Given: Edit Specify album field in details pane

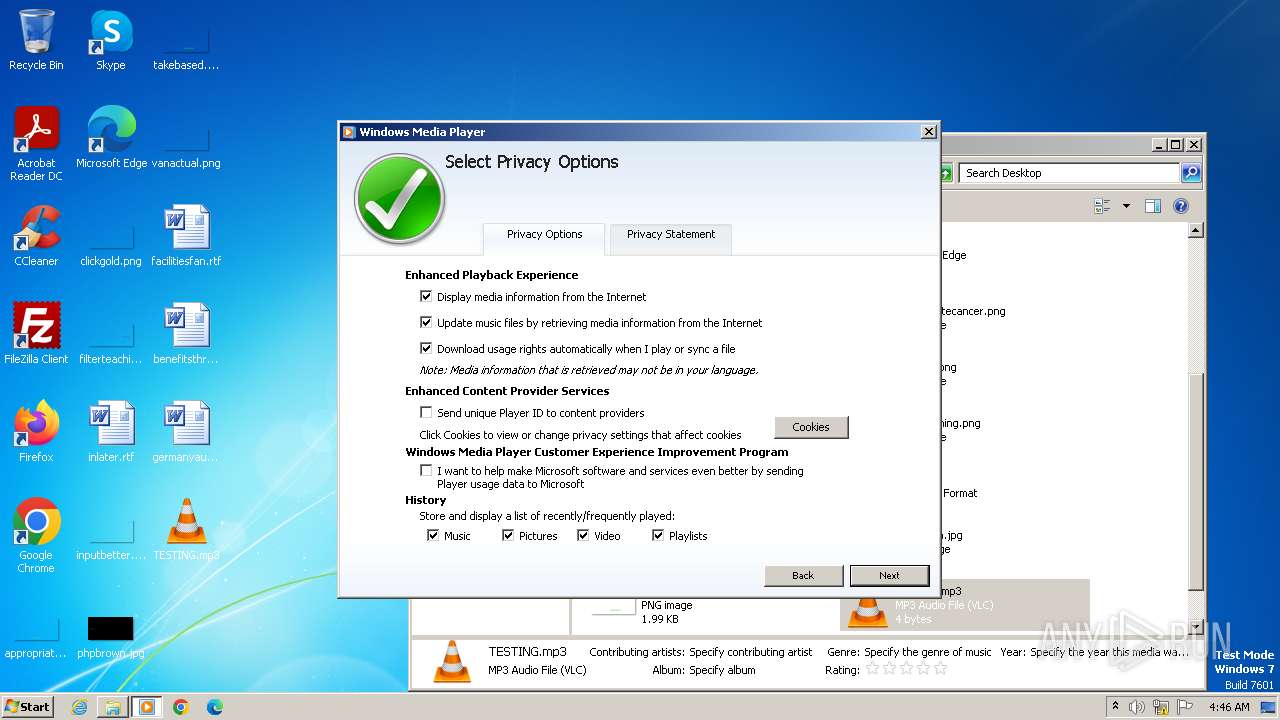Looking at the screenshot, I should pyautogui.click(x=722, y=670).
